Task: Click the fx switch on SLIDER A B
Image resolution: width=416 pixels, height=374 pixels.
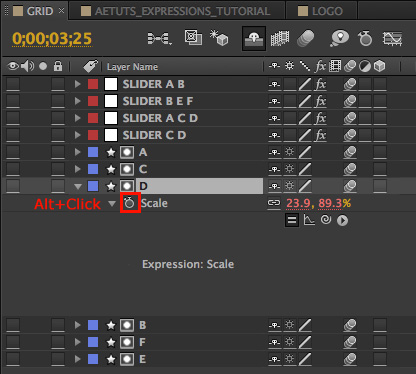Action: pyautogui.click(x=320, y=84)
